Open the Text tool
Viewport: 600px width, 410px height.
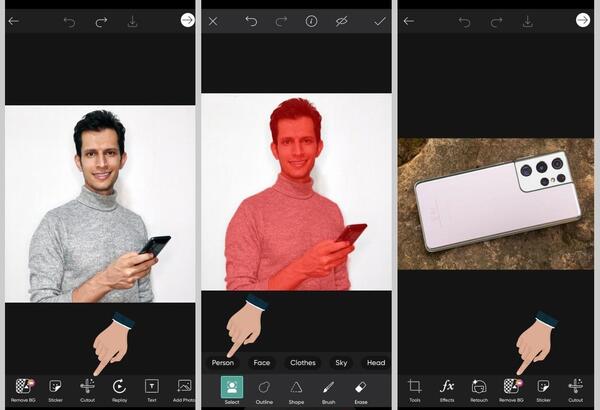[x=152, y=390]
